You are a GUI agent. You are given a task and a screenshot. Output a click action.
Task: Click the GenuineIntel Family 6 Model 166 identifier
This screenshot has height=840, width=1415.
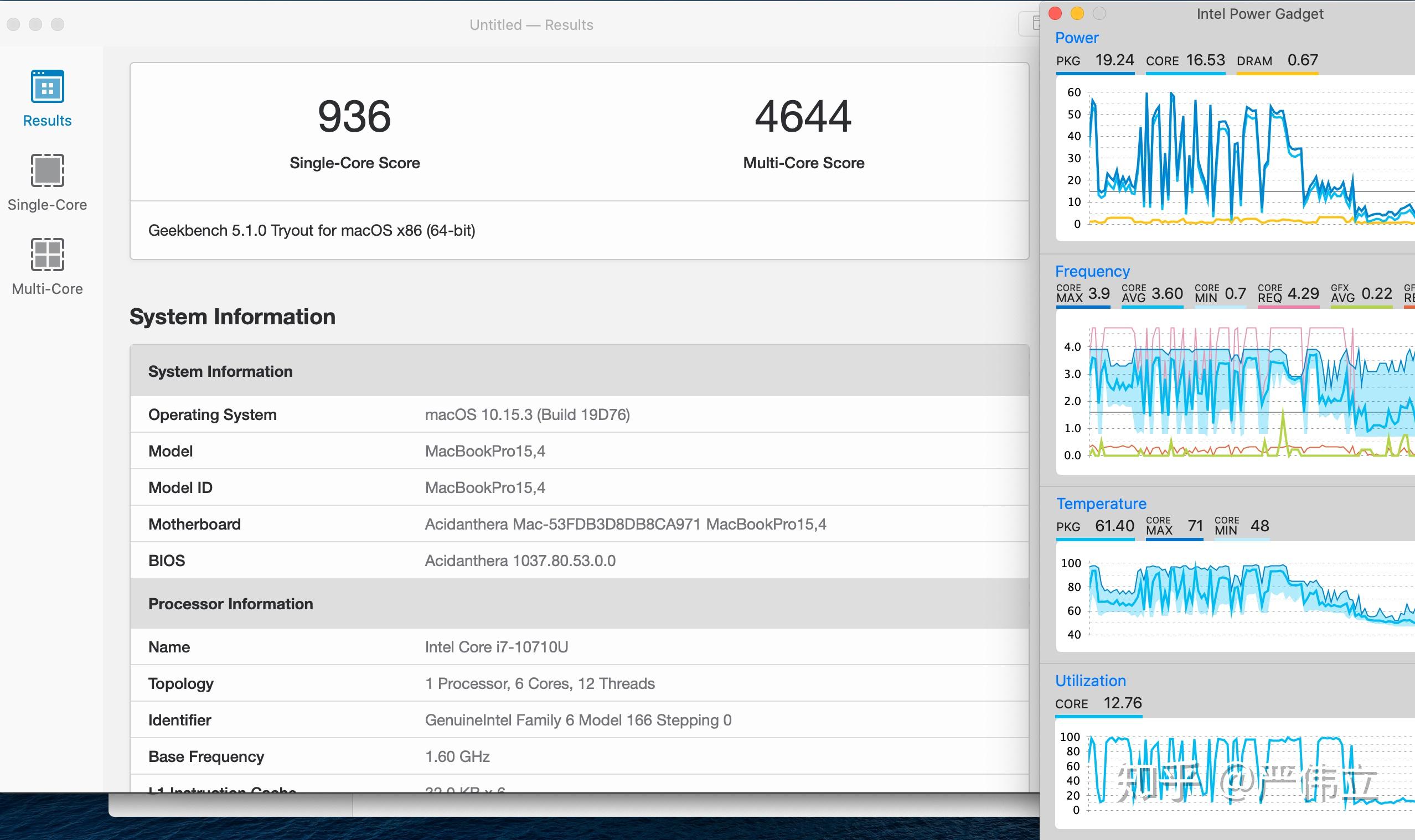pyautogui.click(x=578, y=720)
